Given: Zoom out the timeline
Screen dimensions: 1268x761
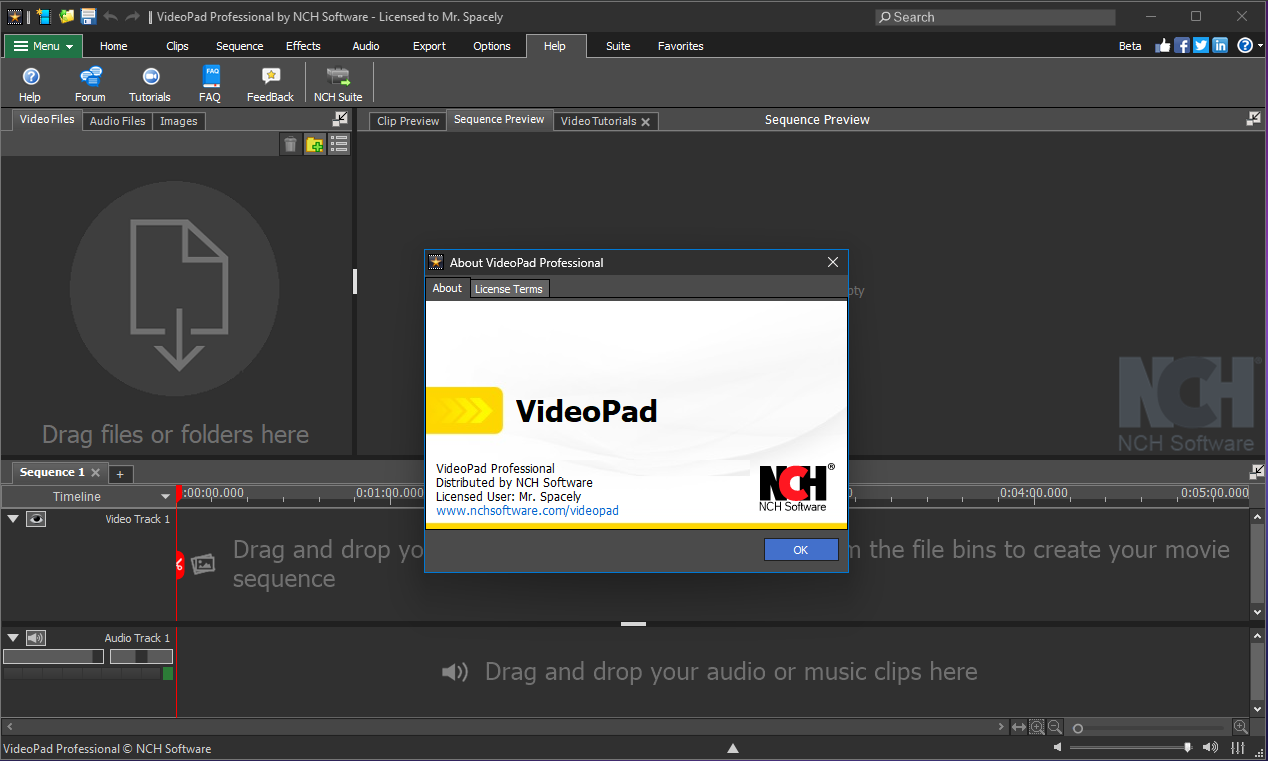Looking at the screenshot, I should point(1054,728).
